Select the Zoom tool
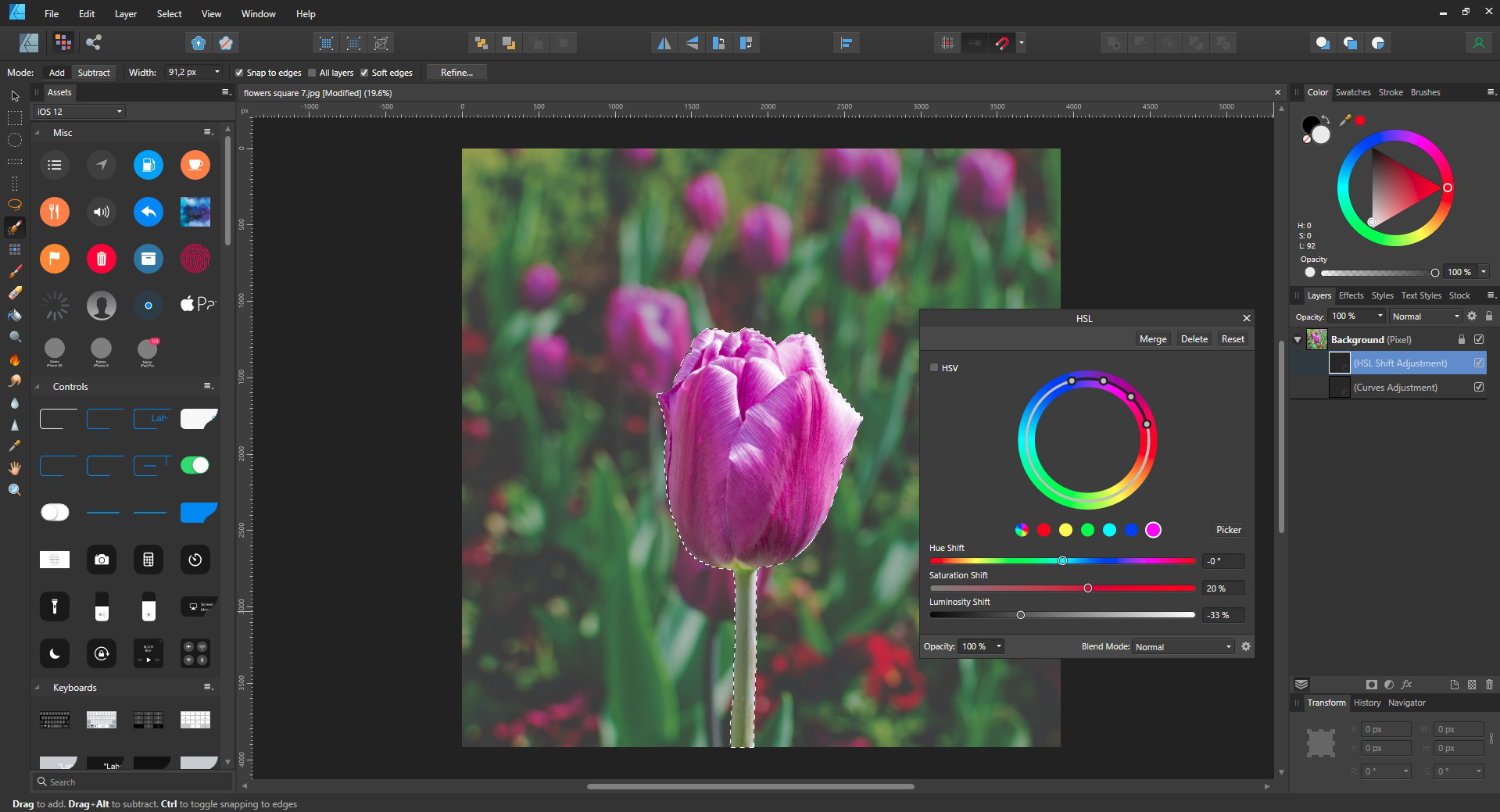 tap(15, 489)
